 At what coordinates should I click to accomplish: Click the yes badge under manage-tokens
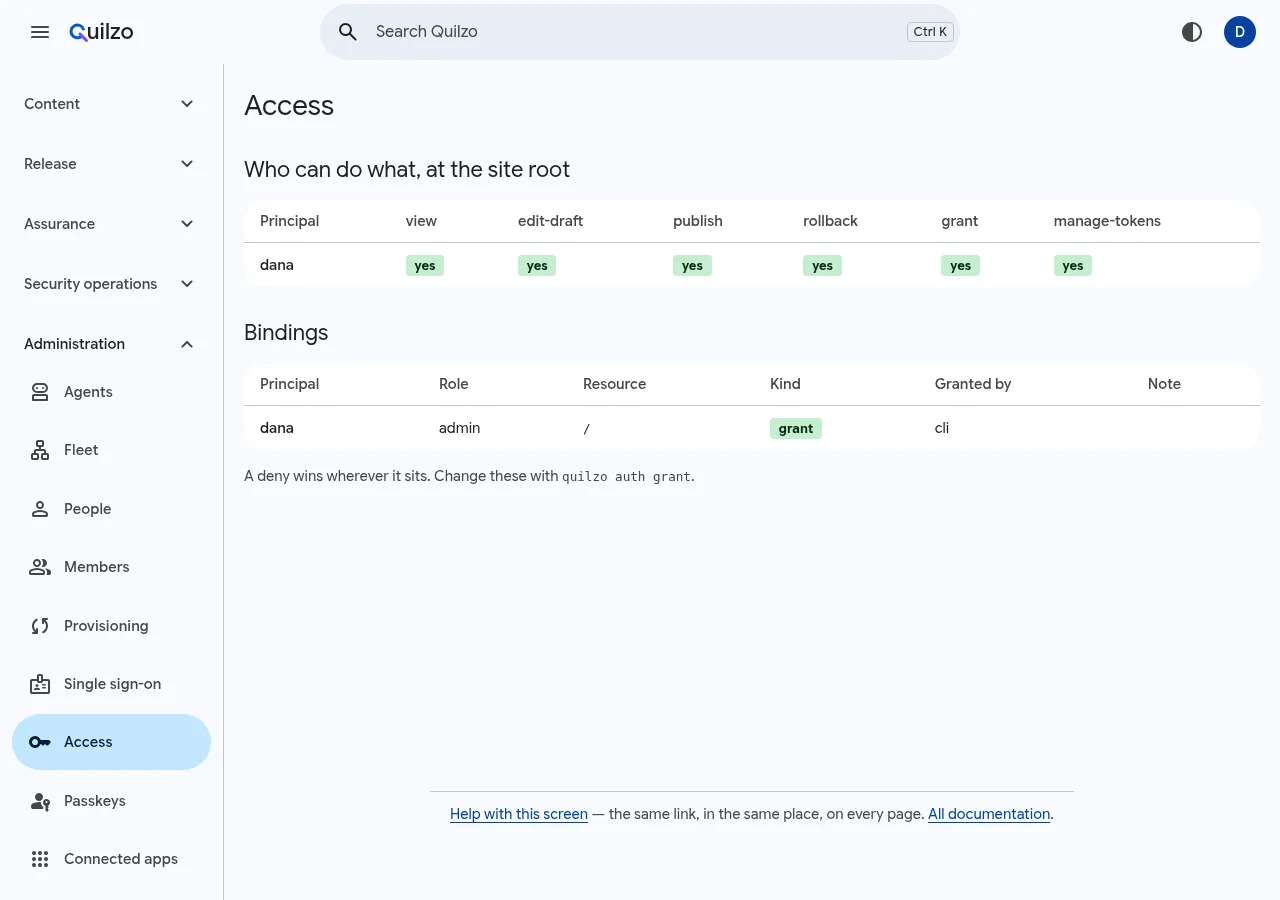(1073, 266)
